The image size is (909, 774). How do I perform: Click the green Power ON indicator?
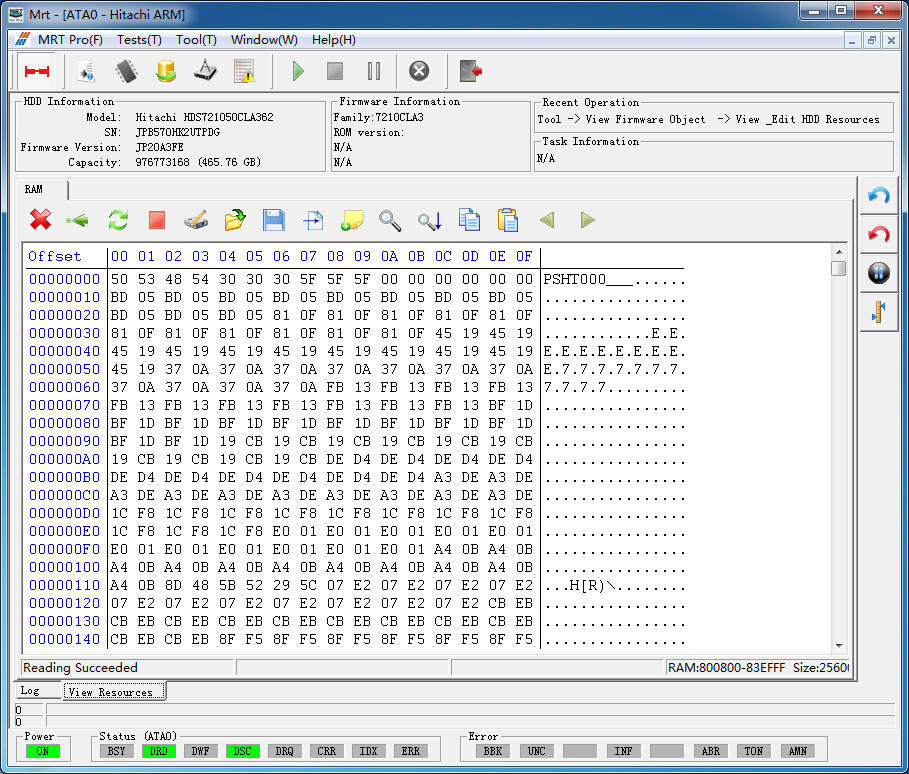click(x=44, y=751)
